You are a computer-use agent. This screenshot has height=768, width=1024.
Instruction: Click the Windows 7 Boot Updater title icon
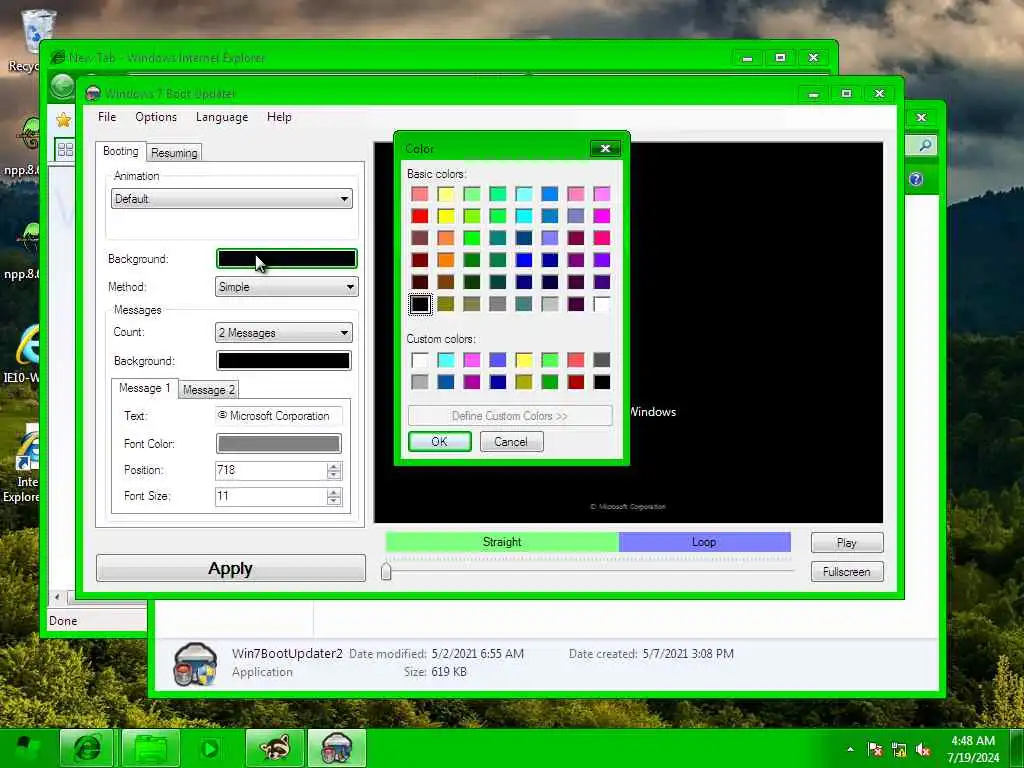click(x=93, y=93)
